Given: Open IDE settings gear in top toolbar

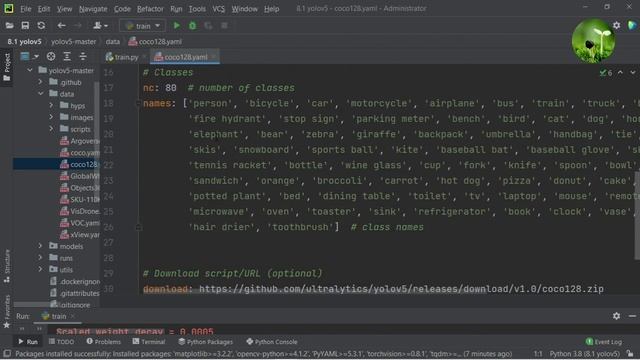Looking at the screenshot, I should pyautogui.click(x=616, y=25).
